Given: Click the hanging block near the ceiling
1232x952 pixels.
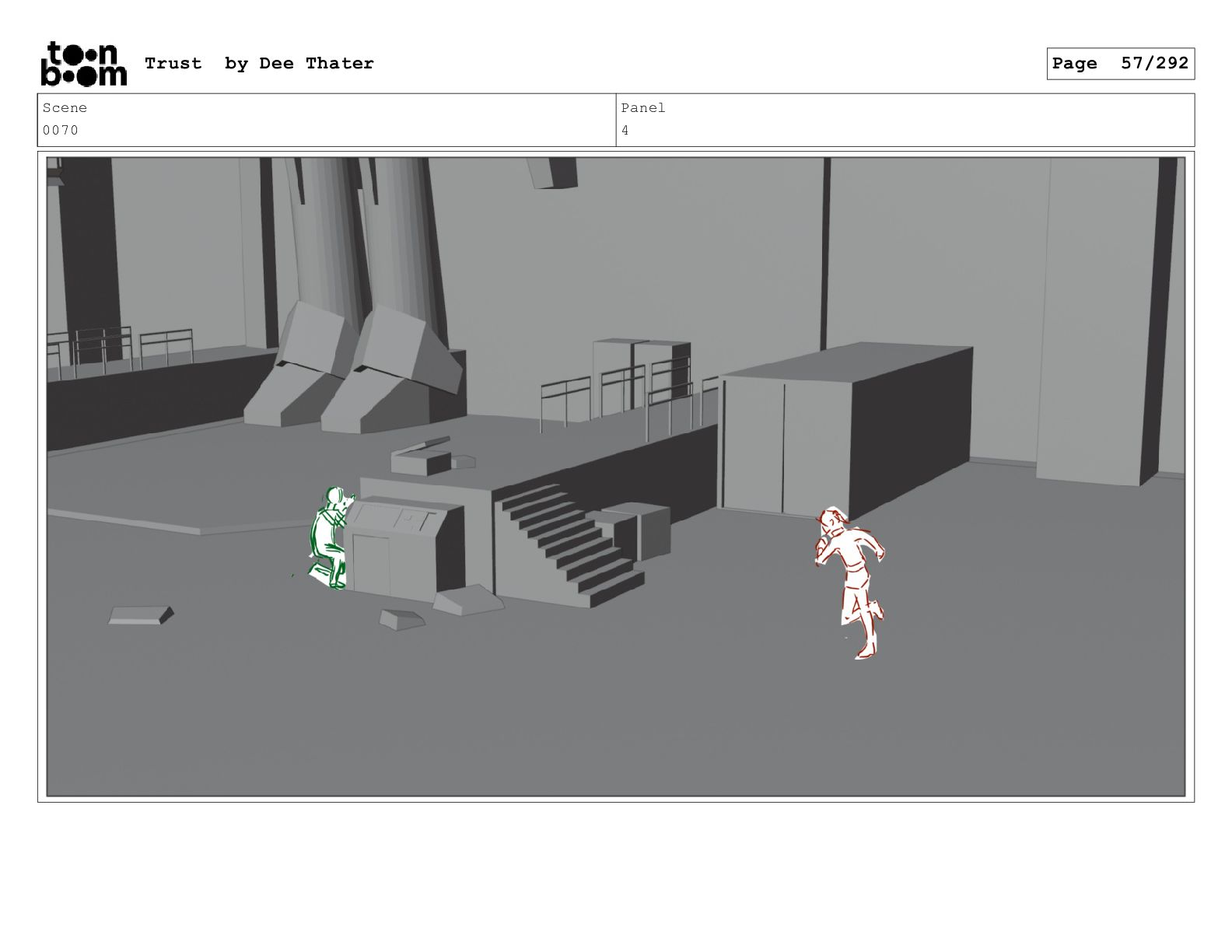Looking at the screenshot, I should coord(553,172).
